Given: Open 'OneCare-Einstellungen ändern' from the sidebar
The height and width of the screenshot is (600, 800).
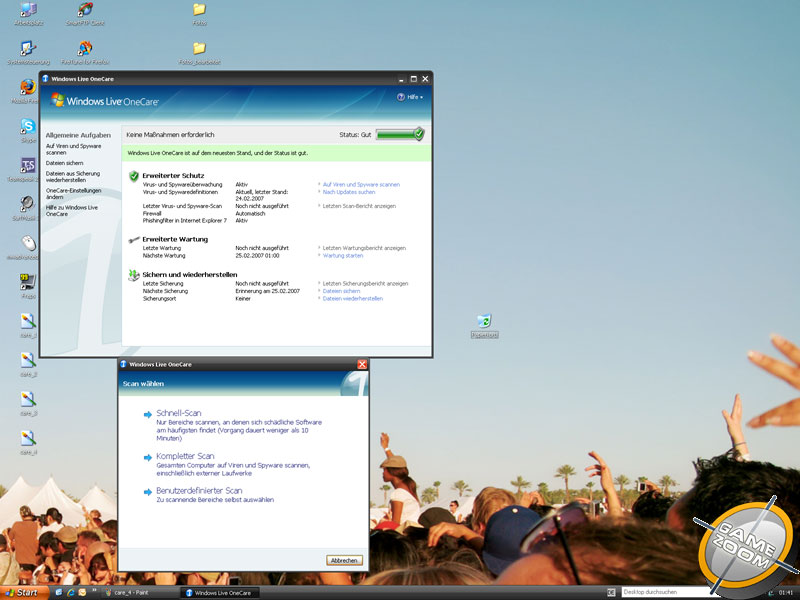Looking at the screenshot, I should (73, 194).
